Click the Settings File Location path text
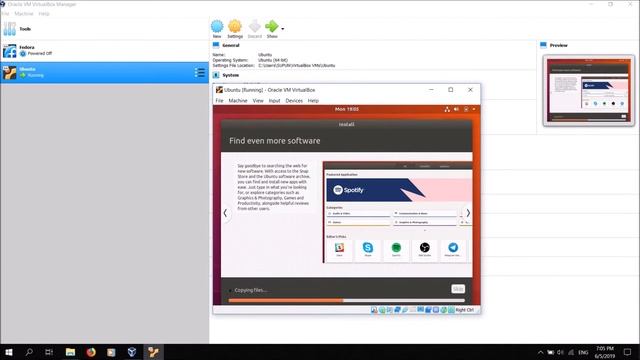The image size is (640, 360). pyautogui.click(x=296, y=65)
